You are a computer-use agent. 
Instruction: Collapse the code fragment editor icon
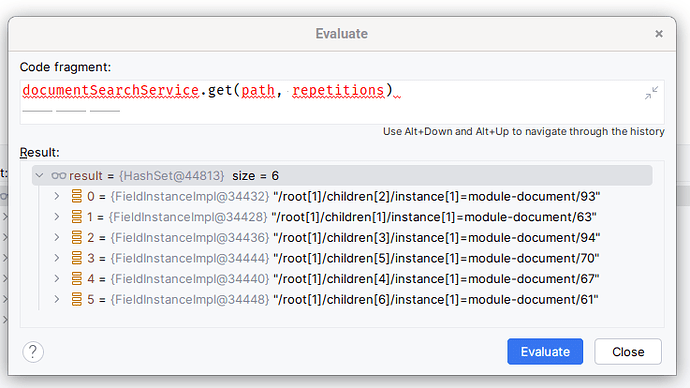click(x=651, y=93)
